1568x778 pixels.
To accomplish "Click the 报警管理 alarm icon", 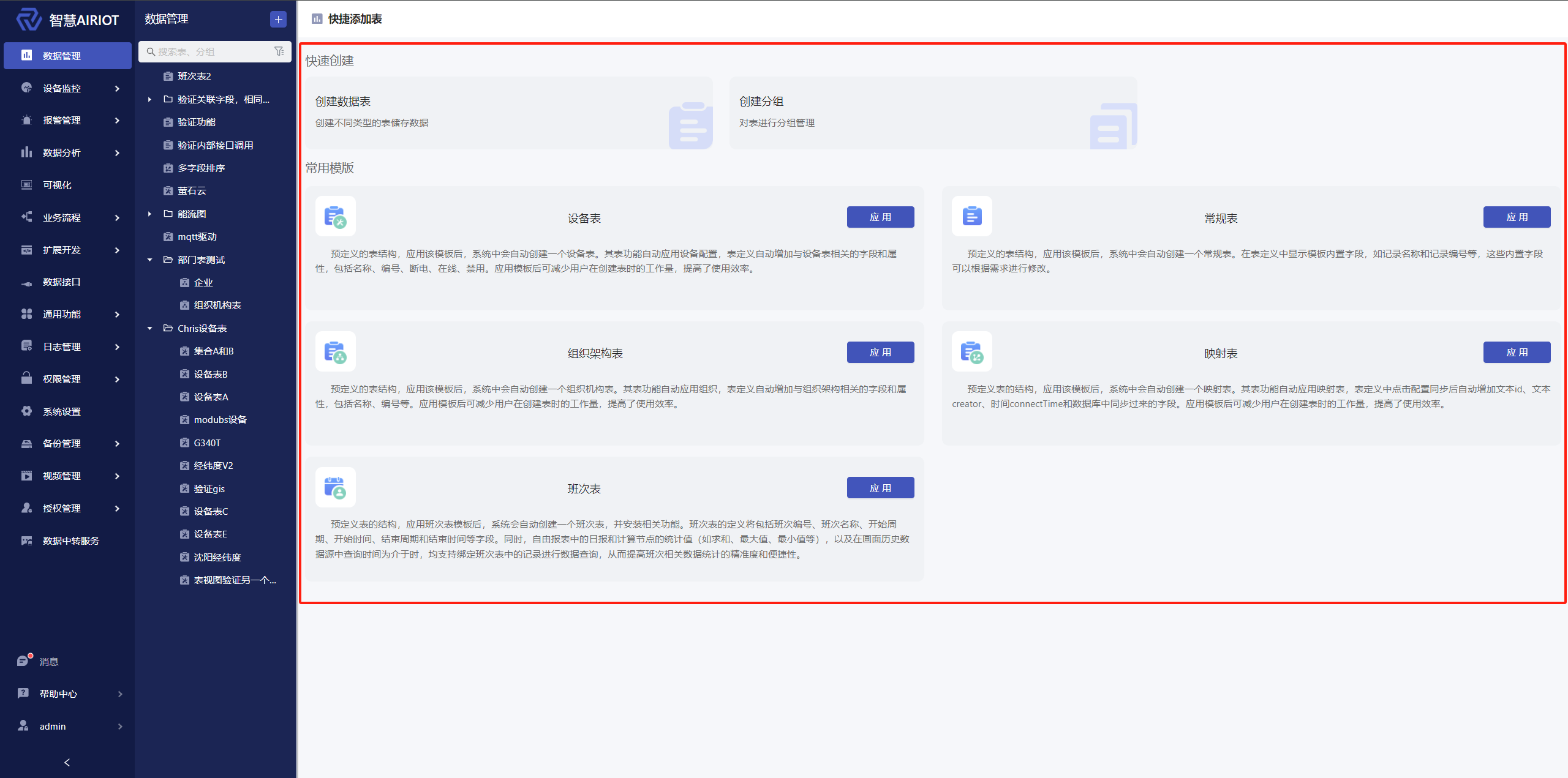I will point(26,120).
